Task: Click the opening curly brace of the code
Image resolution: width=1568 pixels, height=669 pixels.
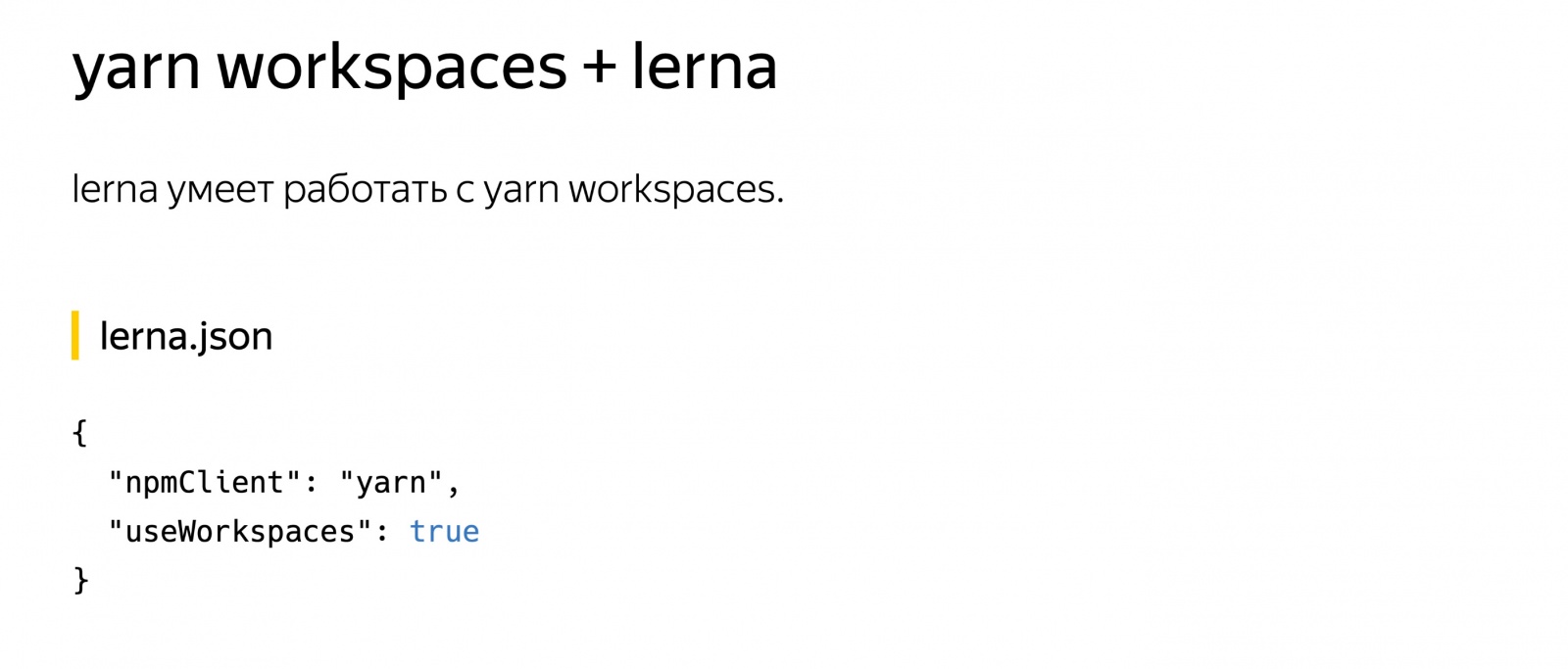Action: point(80,432)
